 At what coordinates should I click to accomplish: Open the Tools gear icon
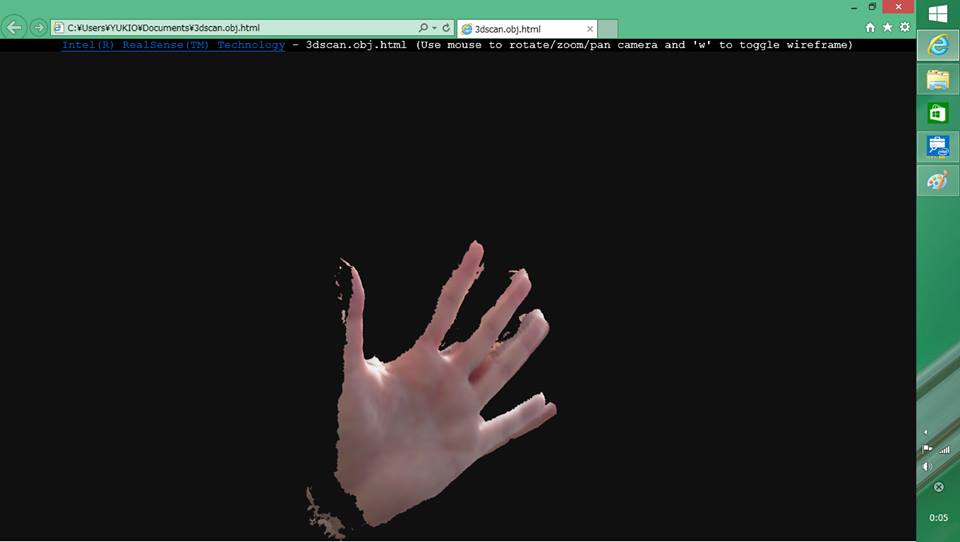click(x=904, y=27)
